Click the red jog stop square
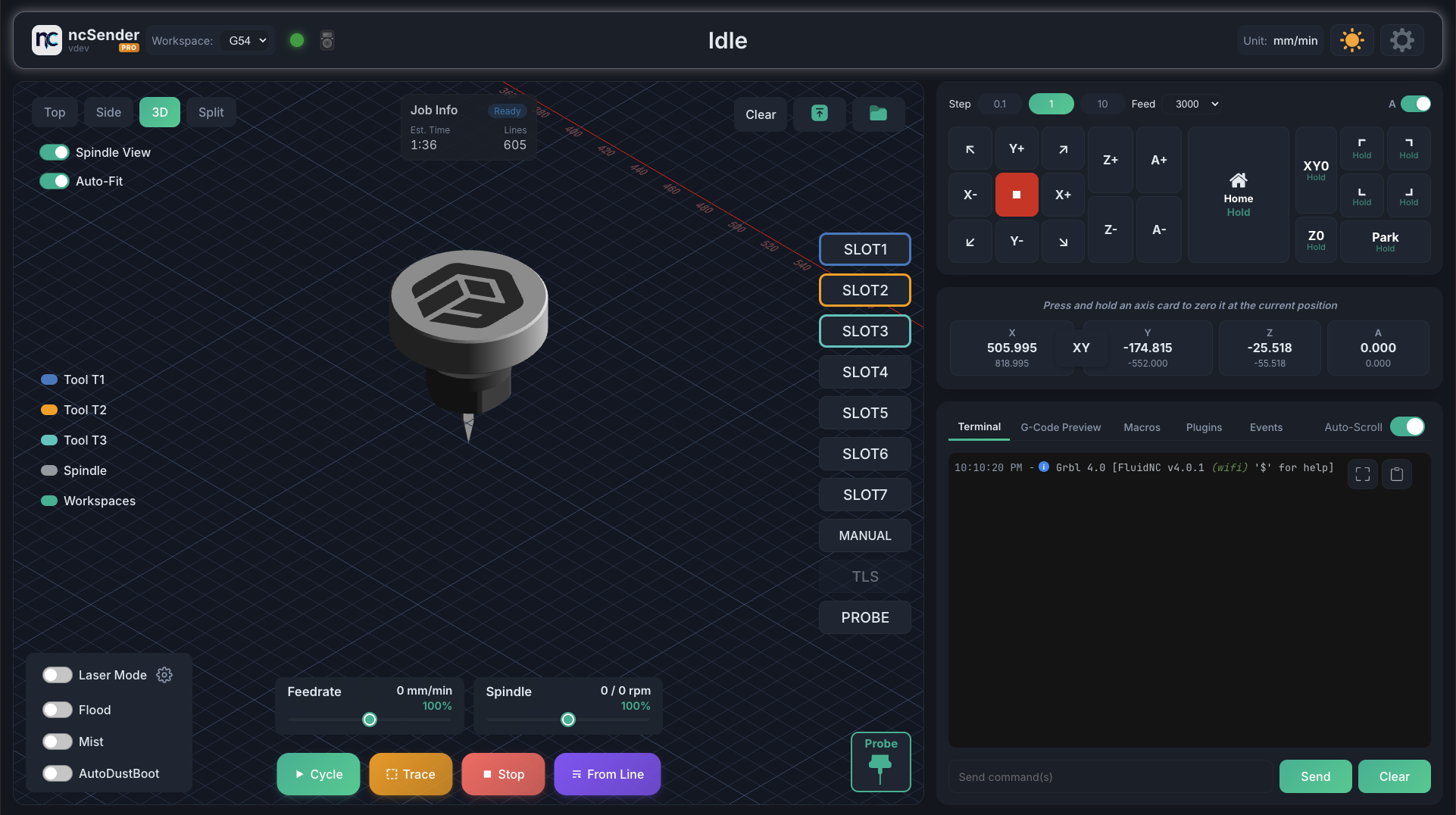The width and height of the screenshot is (1456, 815). (1017, 195)
